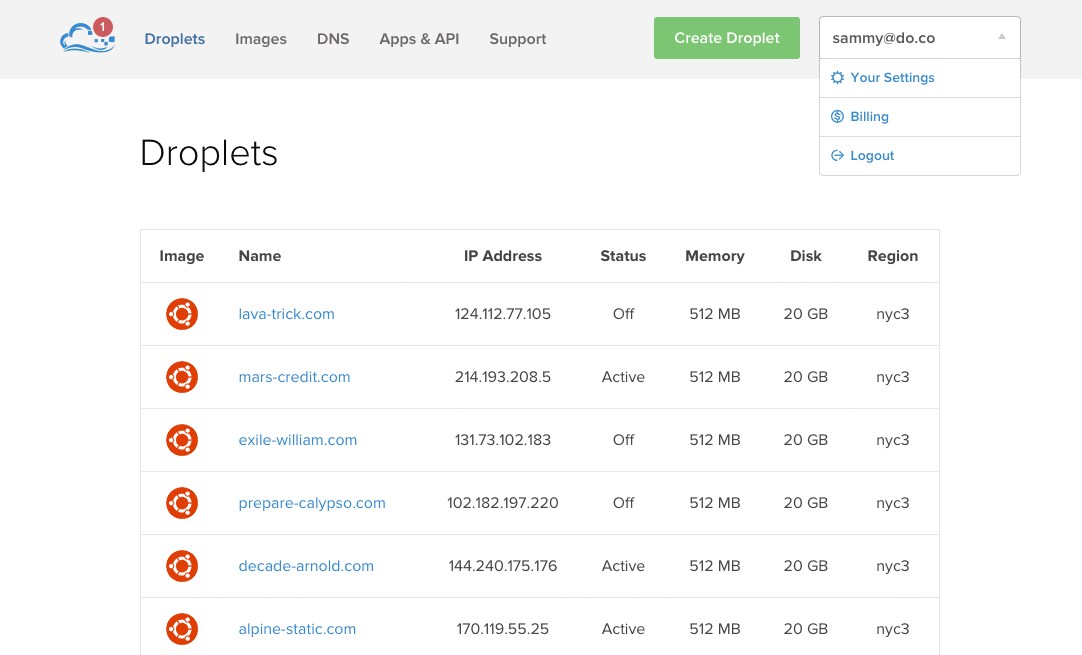
Task: Click the arrow icon beside Logout
Action: [x=837, y=155]
